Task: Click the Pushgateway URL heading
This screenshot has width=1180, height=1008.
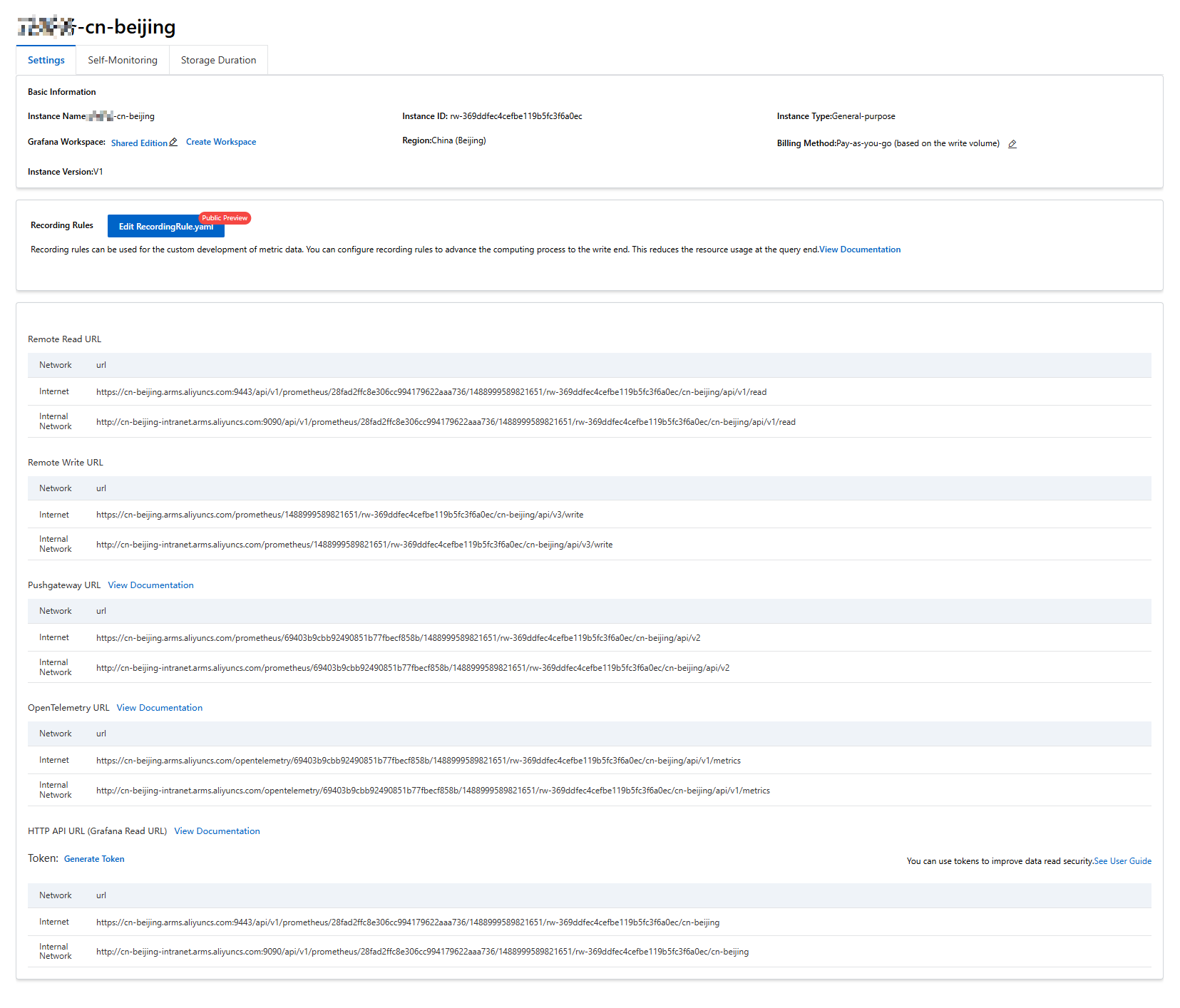Action: pyautogui.click(x=64, y=585)
